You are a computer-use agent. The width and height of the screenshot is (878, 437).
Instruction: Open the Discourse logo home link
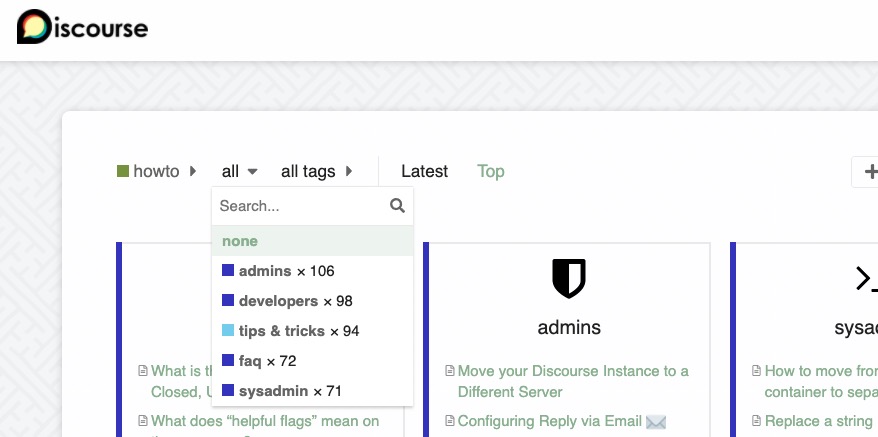(82, 27)
